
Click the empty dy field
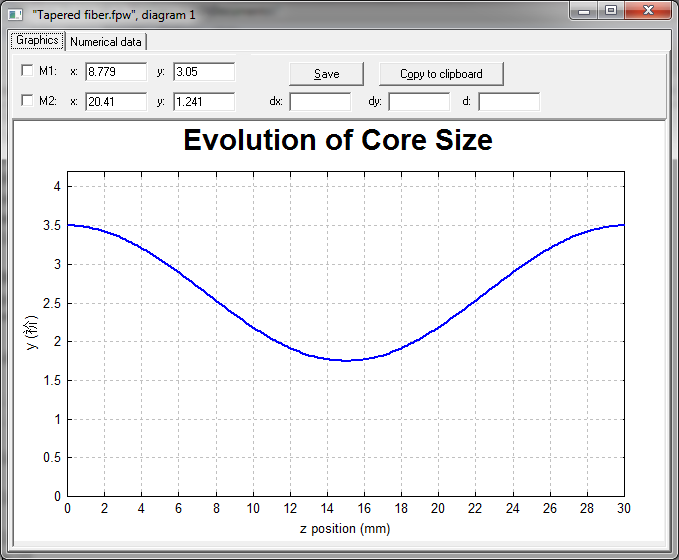pyautogui.click(x=419, y=102)
